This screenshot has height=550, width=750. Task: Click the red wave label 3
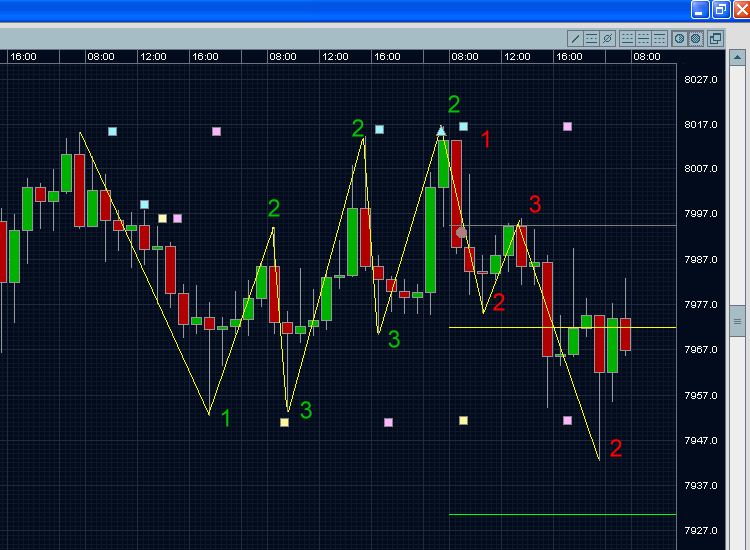[x=535, y=205]
